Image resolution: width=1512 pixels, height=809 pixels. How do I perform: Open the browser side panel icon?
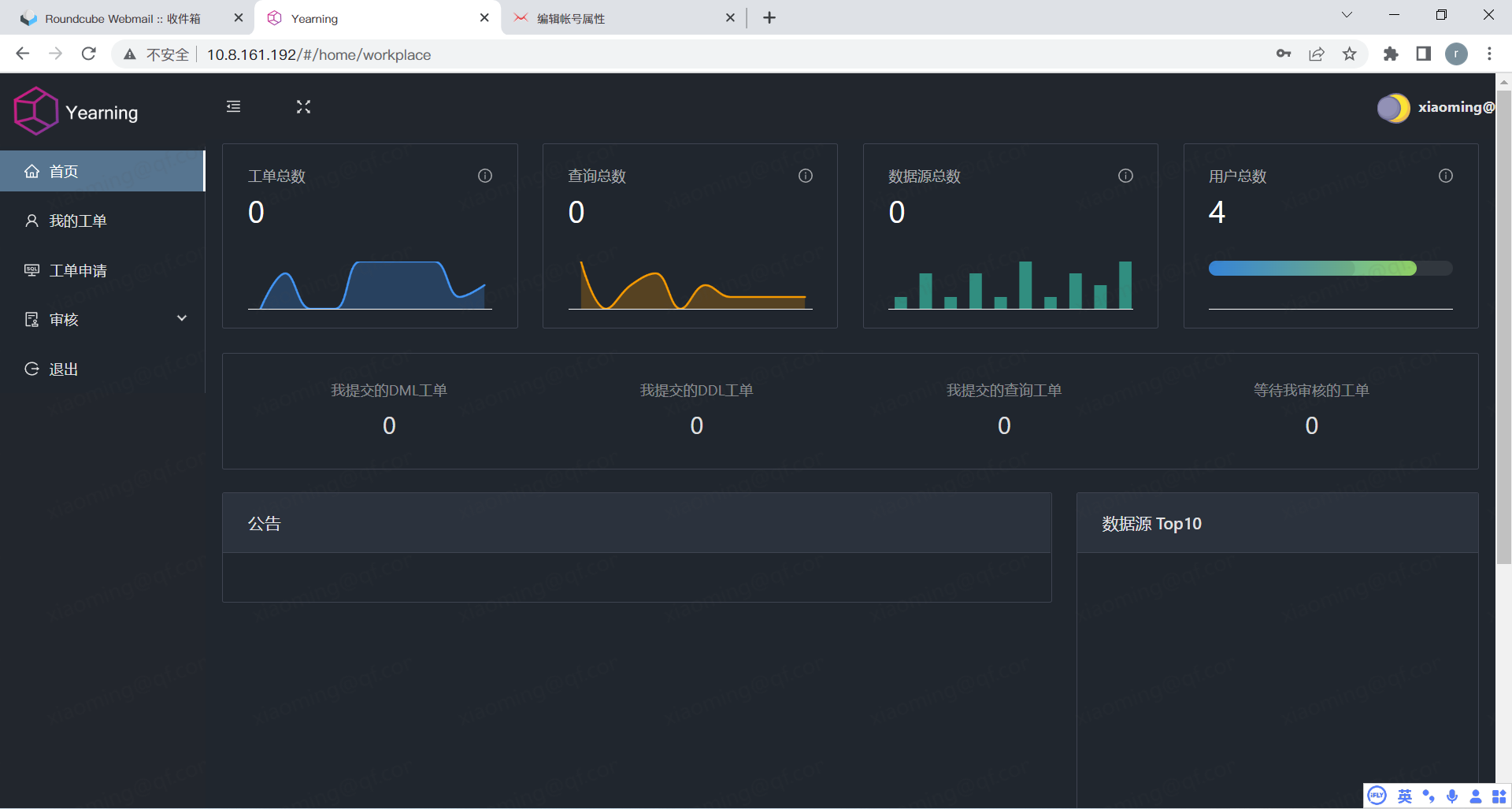(x=1423, y=54)
